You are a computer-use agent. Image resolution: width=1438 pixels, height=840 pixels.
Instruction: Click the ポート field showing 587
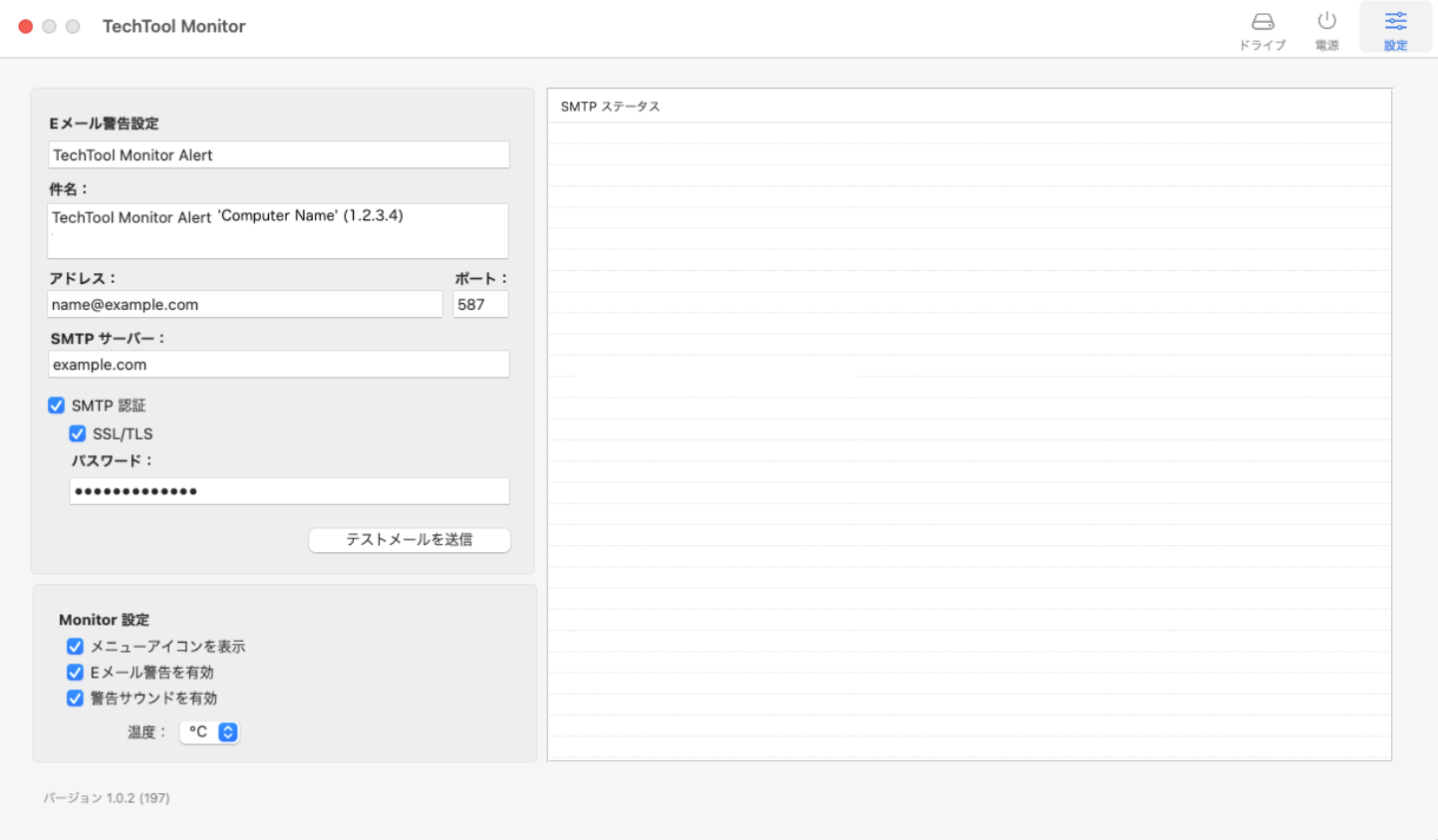coord(481,305)
